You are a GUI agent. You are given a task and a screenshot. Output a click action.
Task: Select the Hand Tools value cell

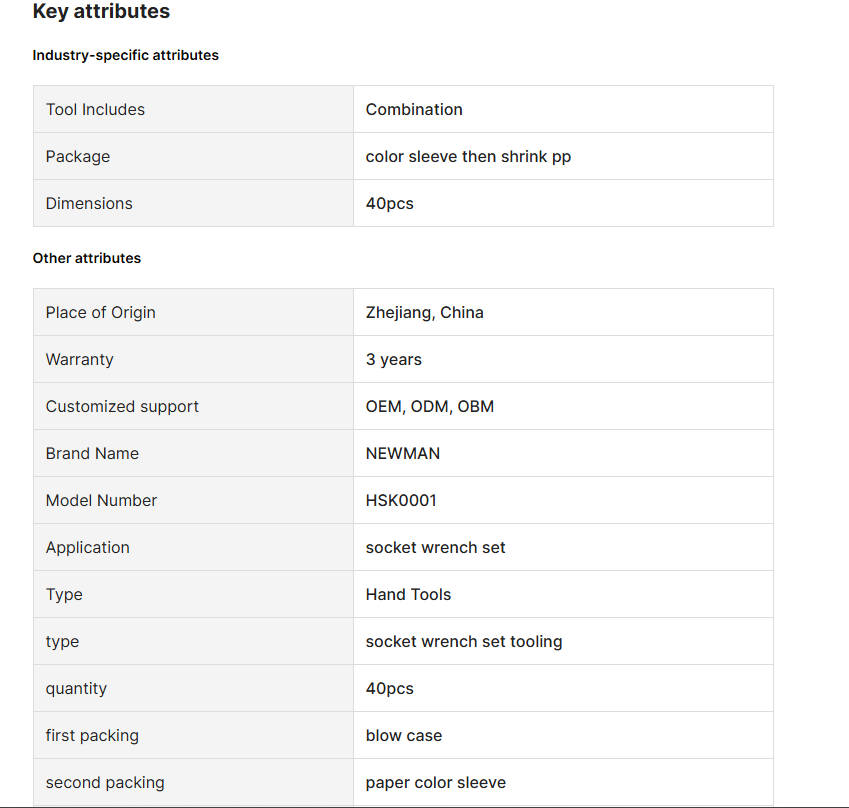coord(408,595)
